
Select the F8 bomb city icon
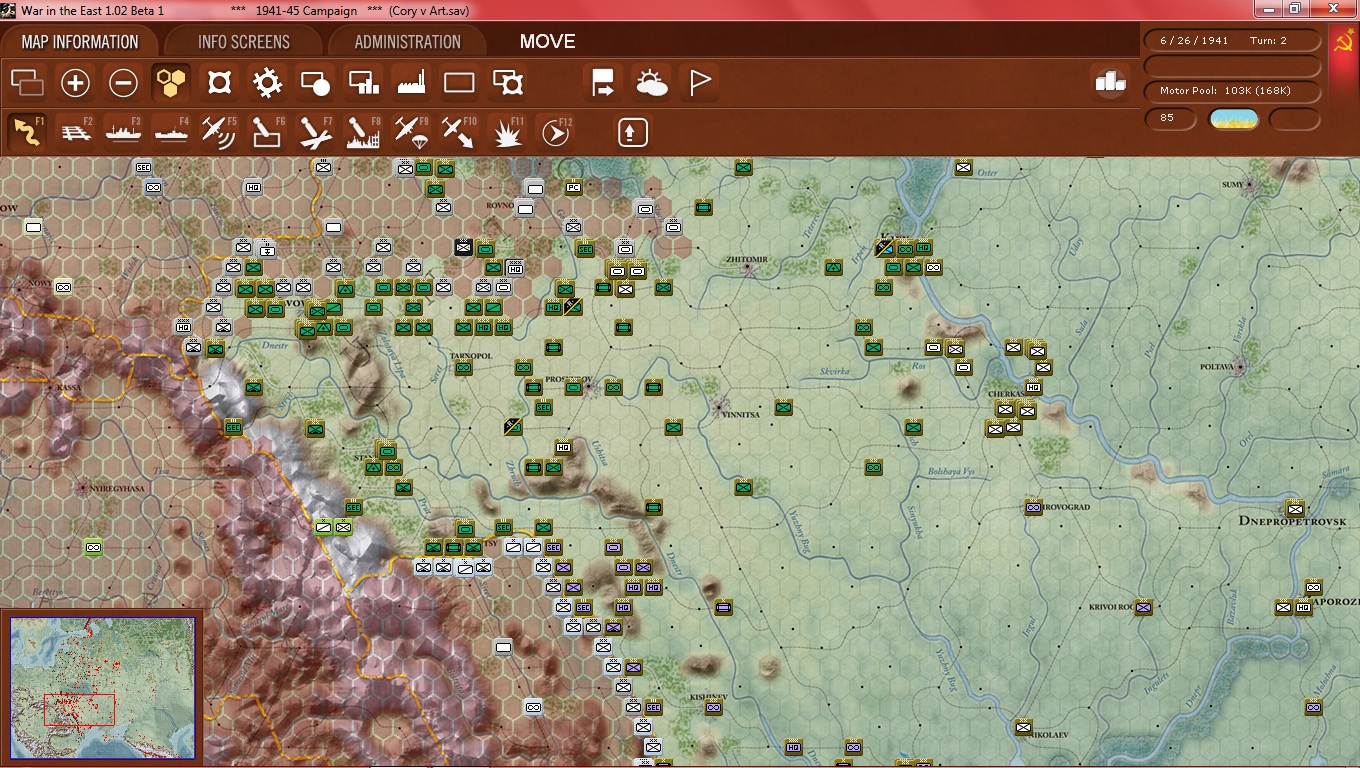(363, 132)
